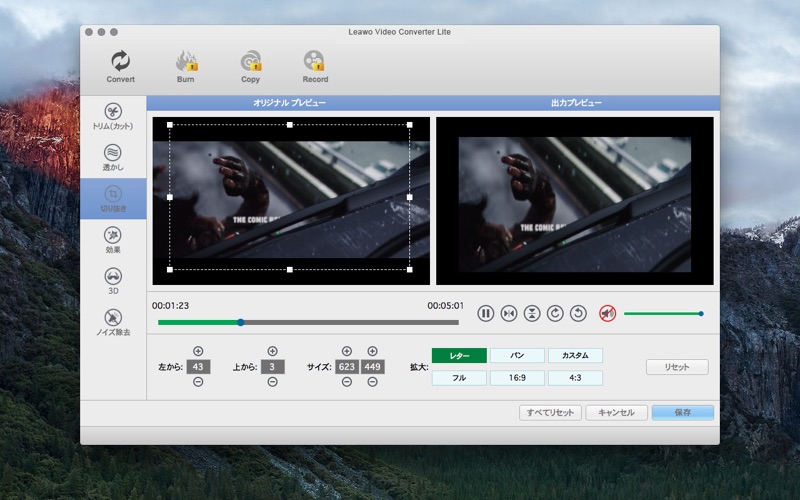The width and height of the screenshot is (800, 500).
Task: Select the 3D tool in sidebar
Action: click(x=113, y=281)
